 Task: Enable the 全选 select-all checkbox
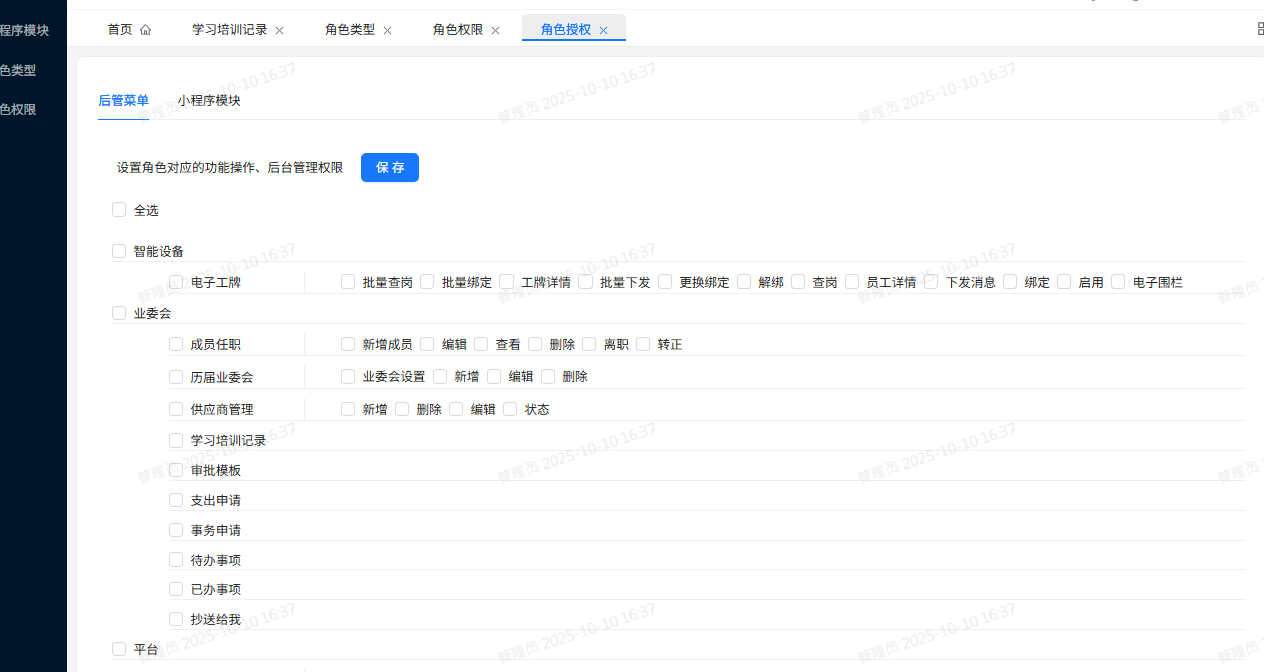[119, 210]
